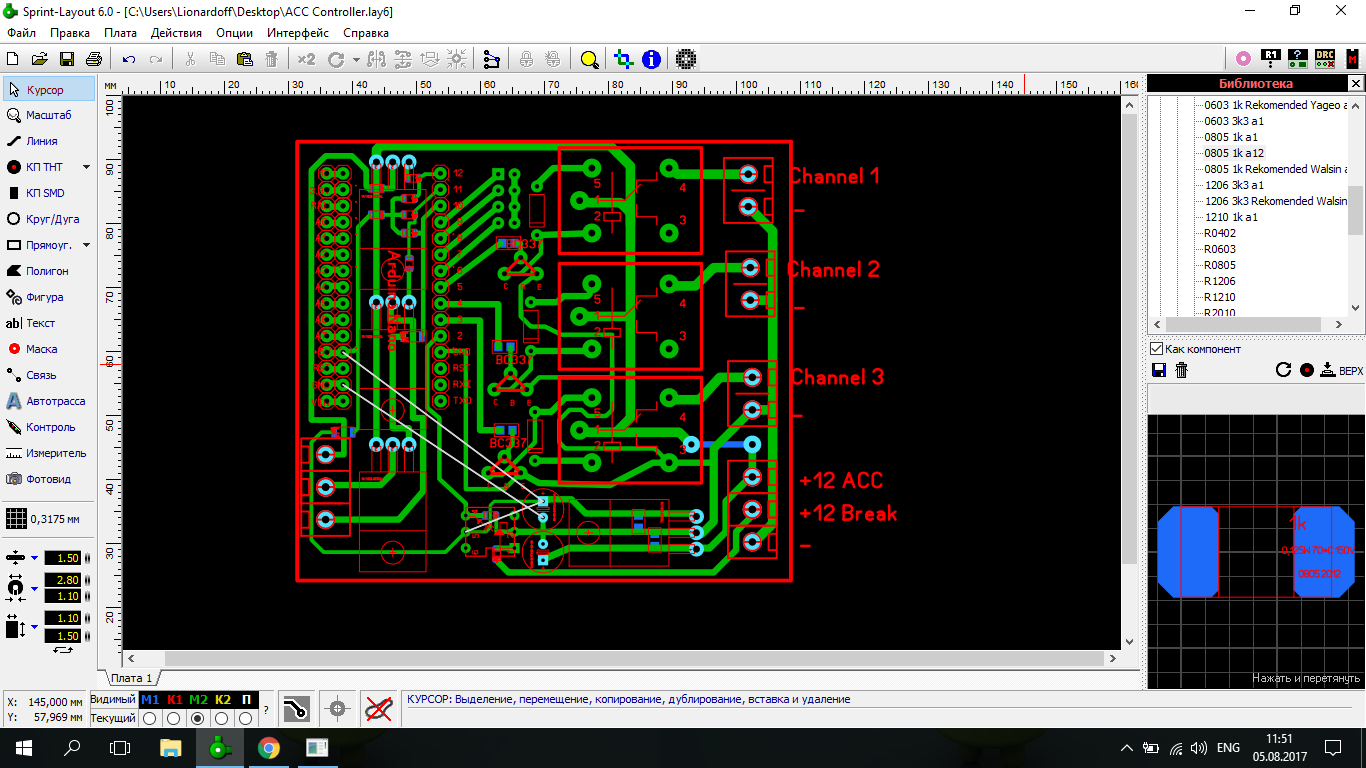The height and width of the screenshot is (768, 1366).
Task: Open the Действия menu
Action: 176,33
